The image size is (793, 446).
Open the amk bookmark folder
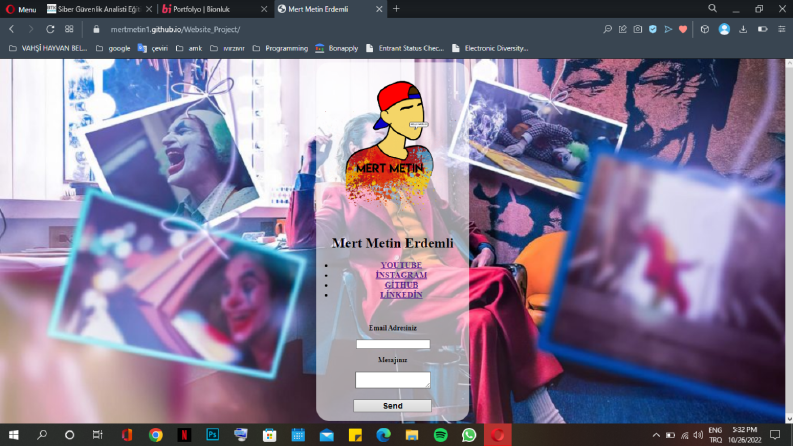pos(189,49)
